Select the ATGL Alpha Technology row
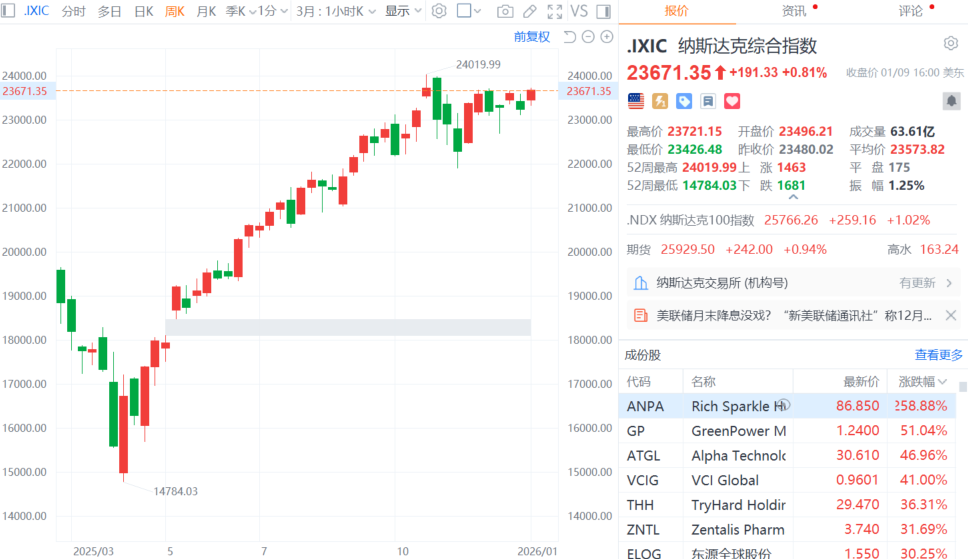 point(787,455)
